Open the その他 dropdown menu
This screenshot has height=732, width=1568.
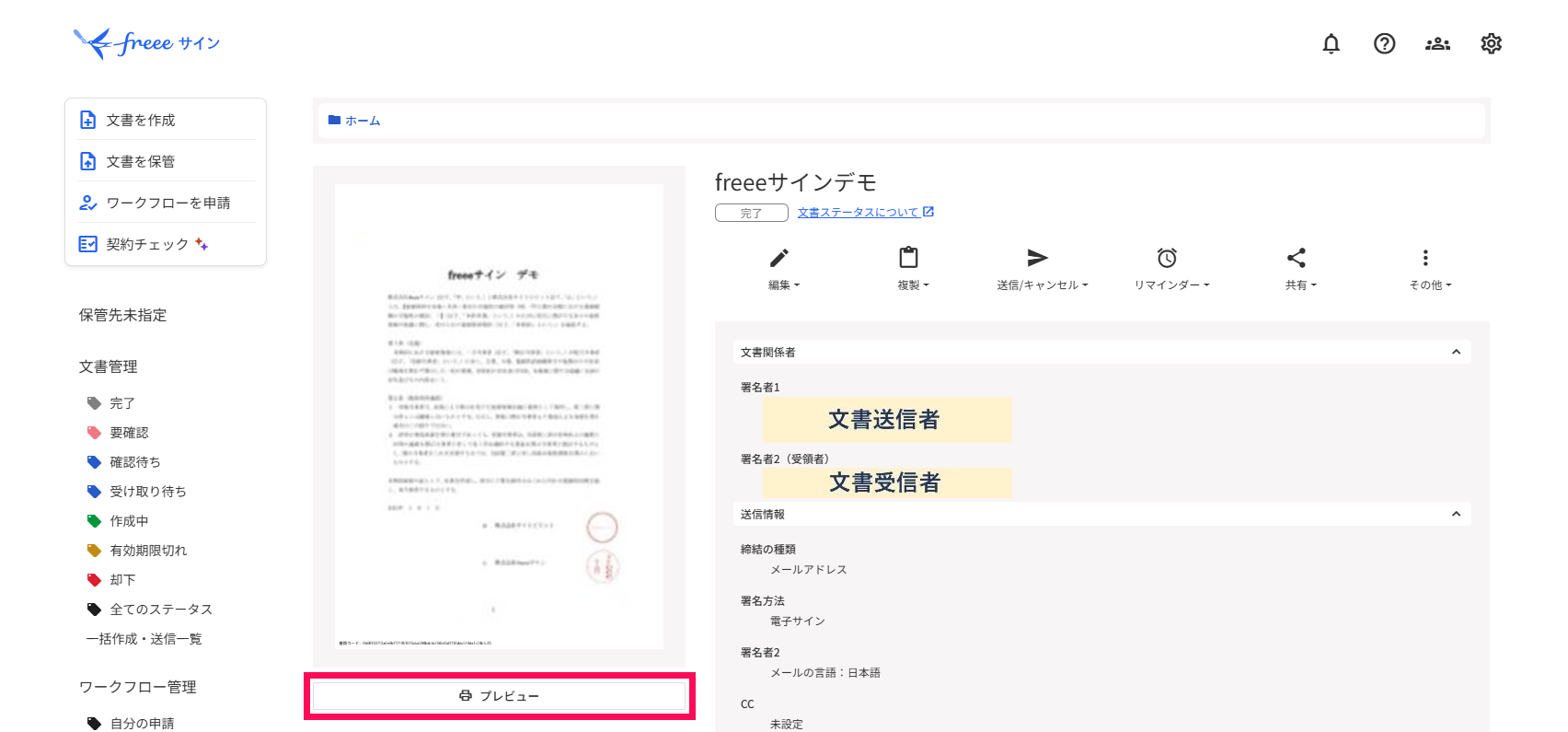(1430, 285)
